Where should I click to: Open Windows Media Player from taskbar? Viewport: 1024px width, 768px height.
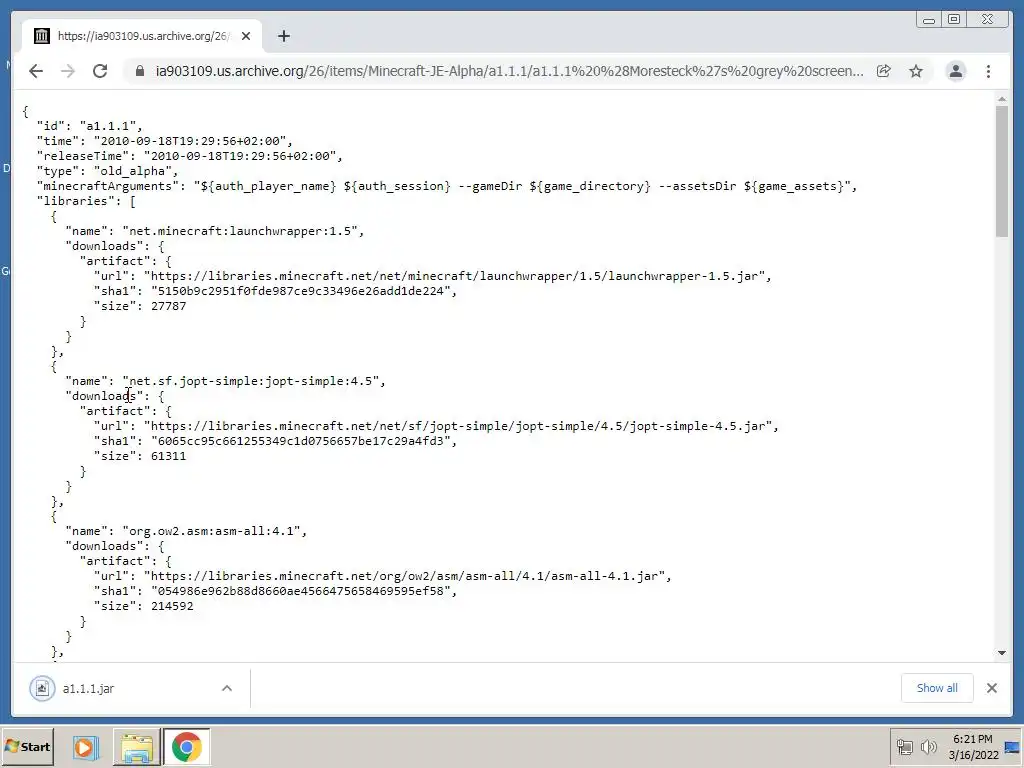tap(84, 746)
